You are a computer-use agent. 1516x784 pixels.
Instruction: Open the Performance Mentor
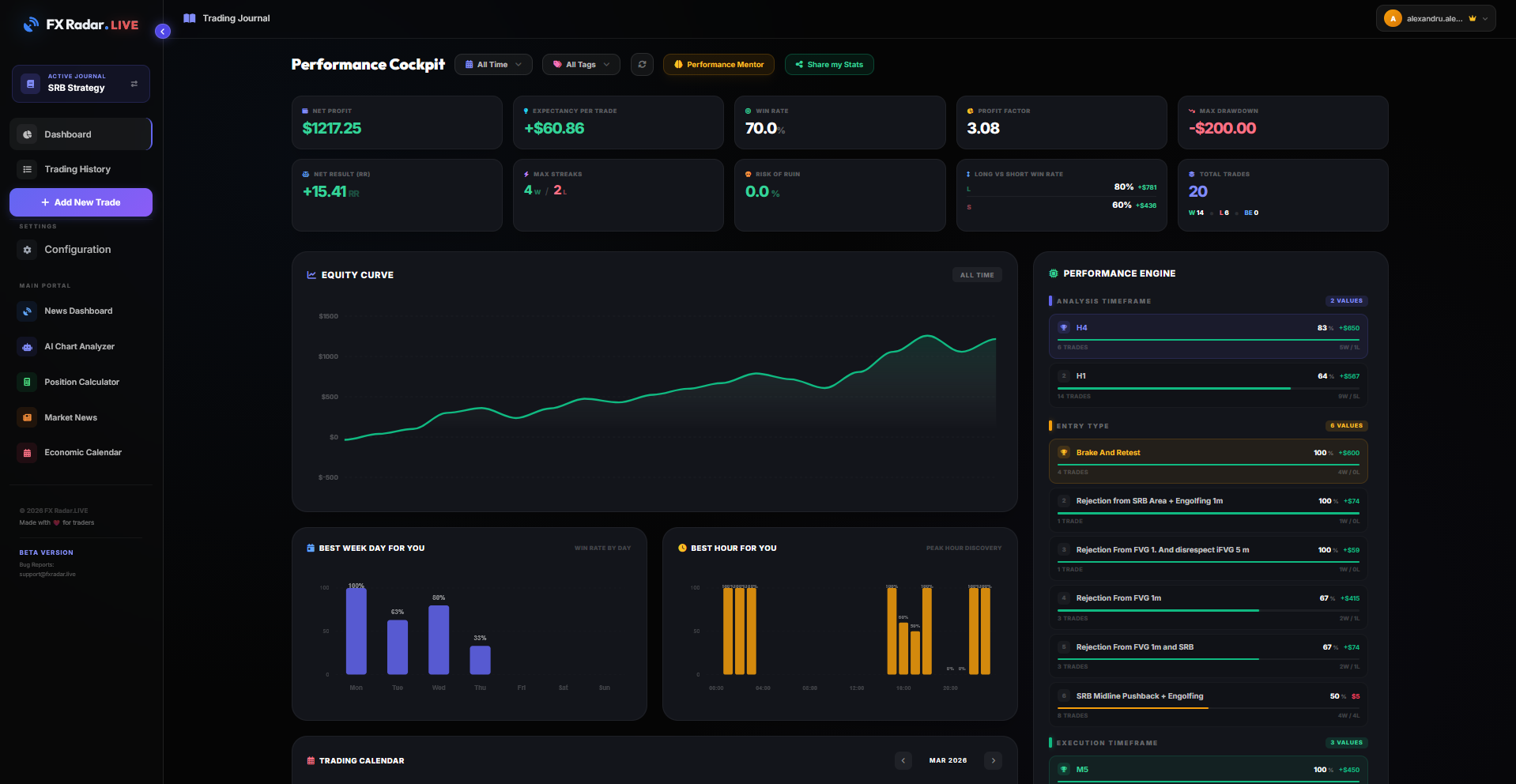[x=718, y=64]
